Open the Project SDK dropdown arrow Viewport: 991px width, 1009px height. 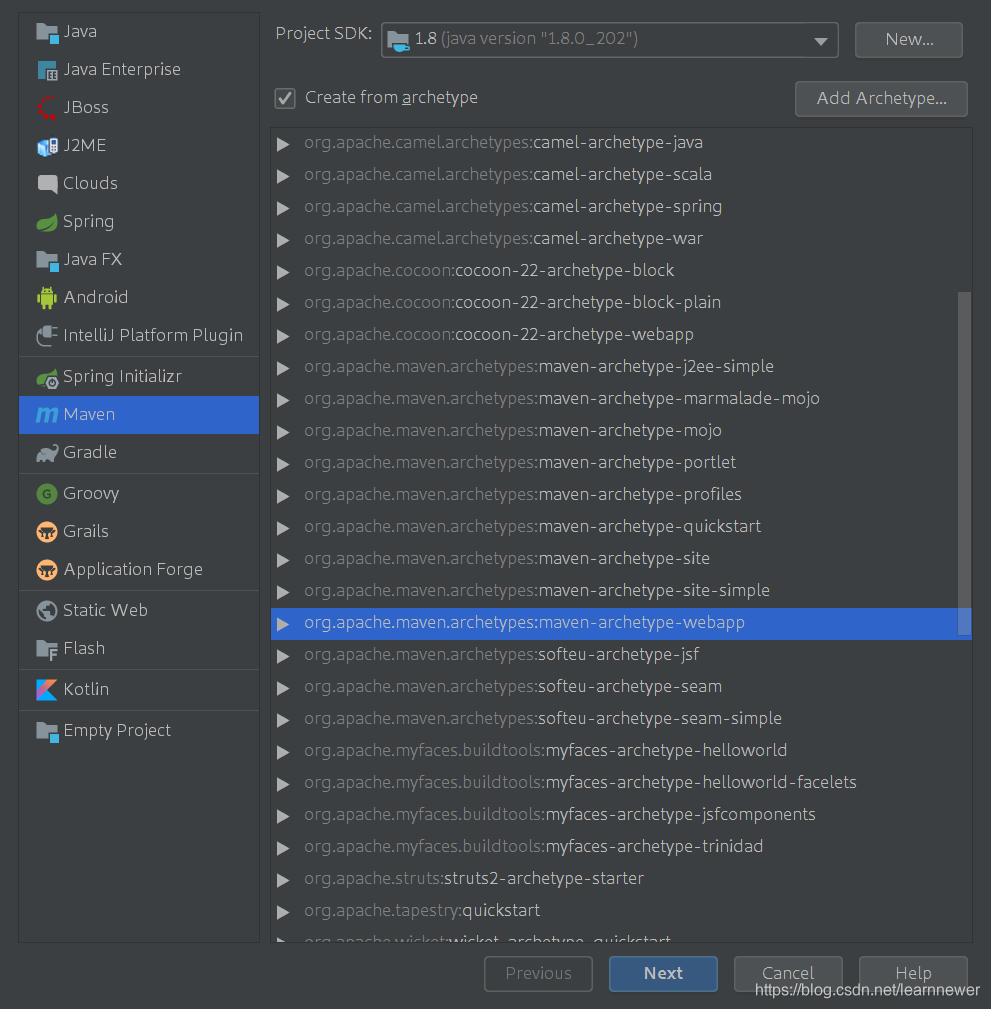pyautogui.click(x=820, y=41)
